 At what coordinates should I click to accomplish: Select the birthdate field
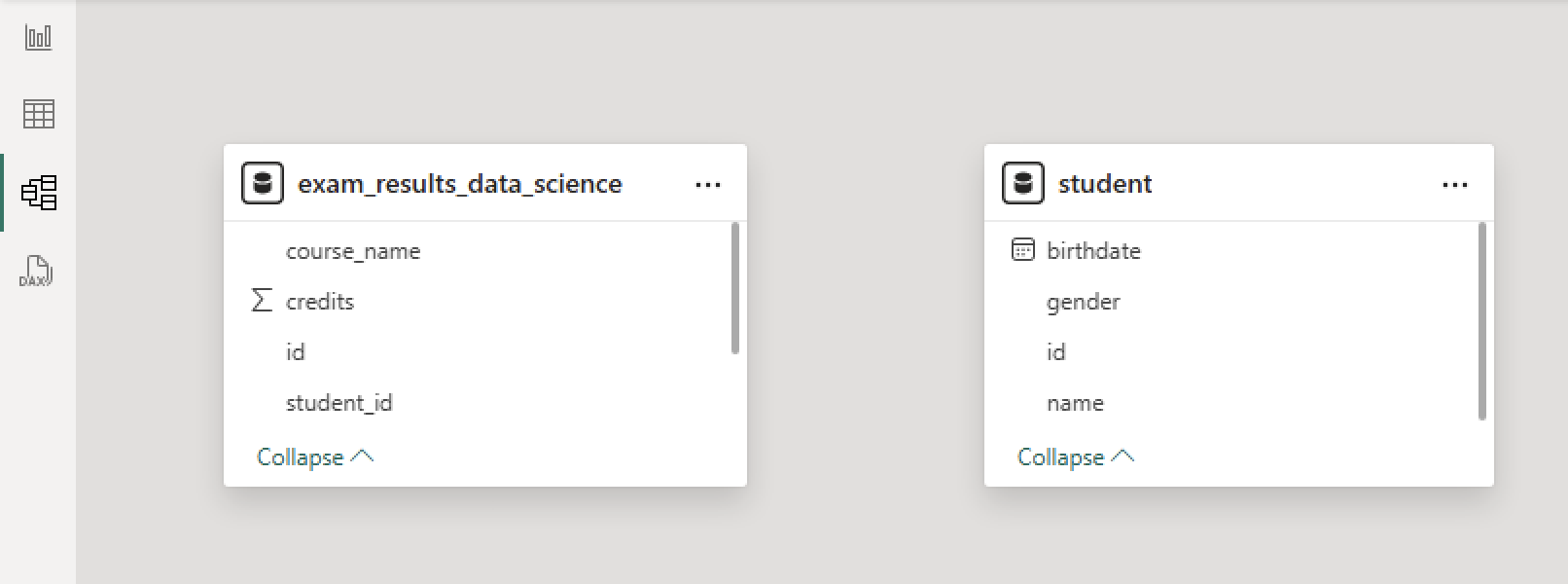pos(1092,250)
